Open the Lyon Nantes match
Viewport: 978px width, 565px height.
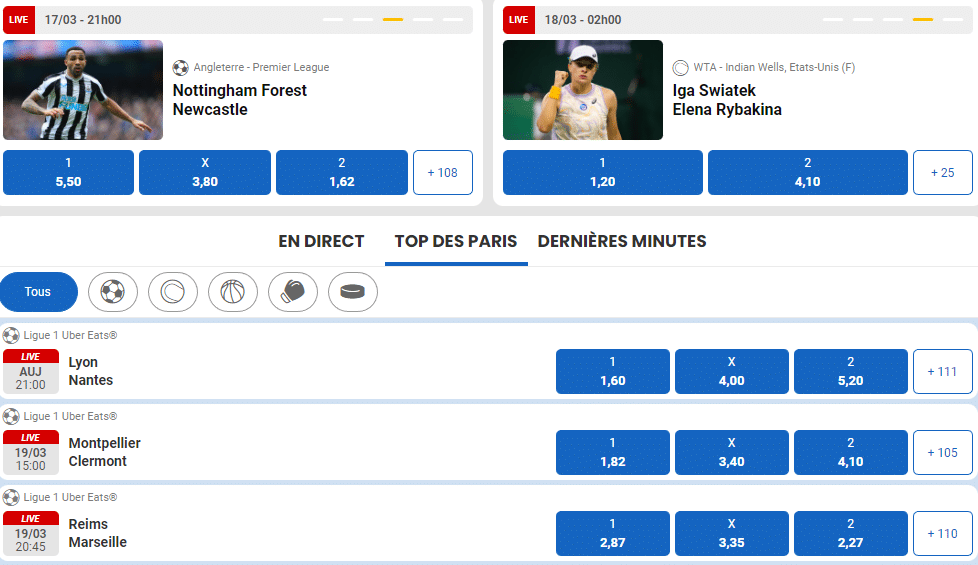pos(91,371)
